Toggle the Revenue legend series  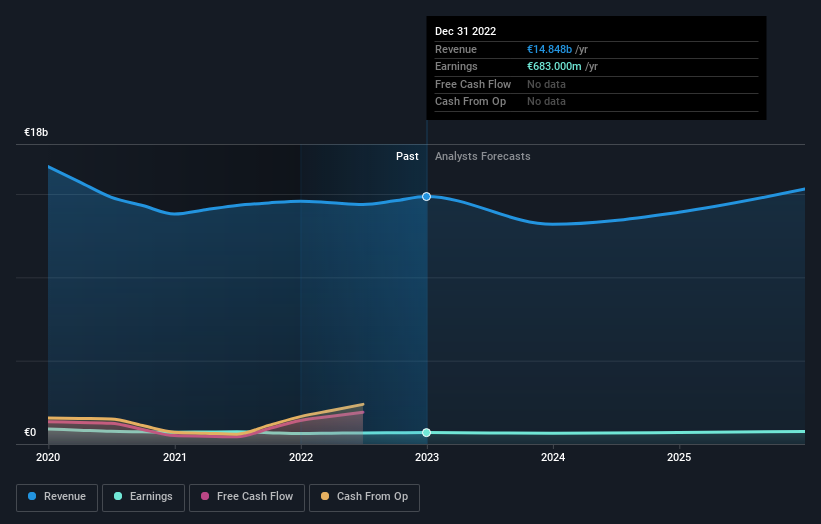[x=57, y=497]
